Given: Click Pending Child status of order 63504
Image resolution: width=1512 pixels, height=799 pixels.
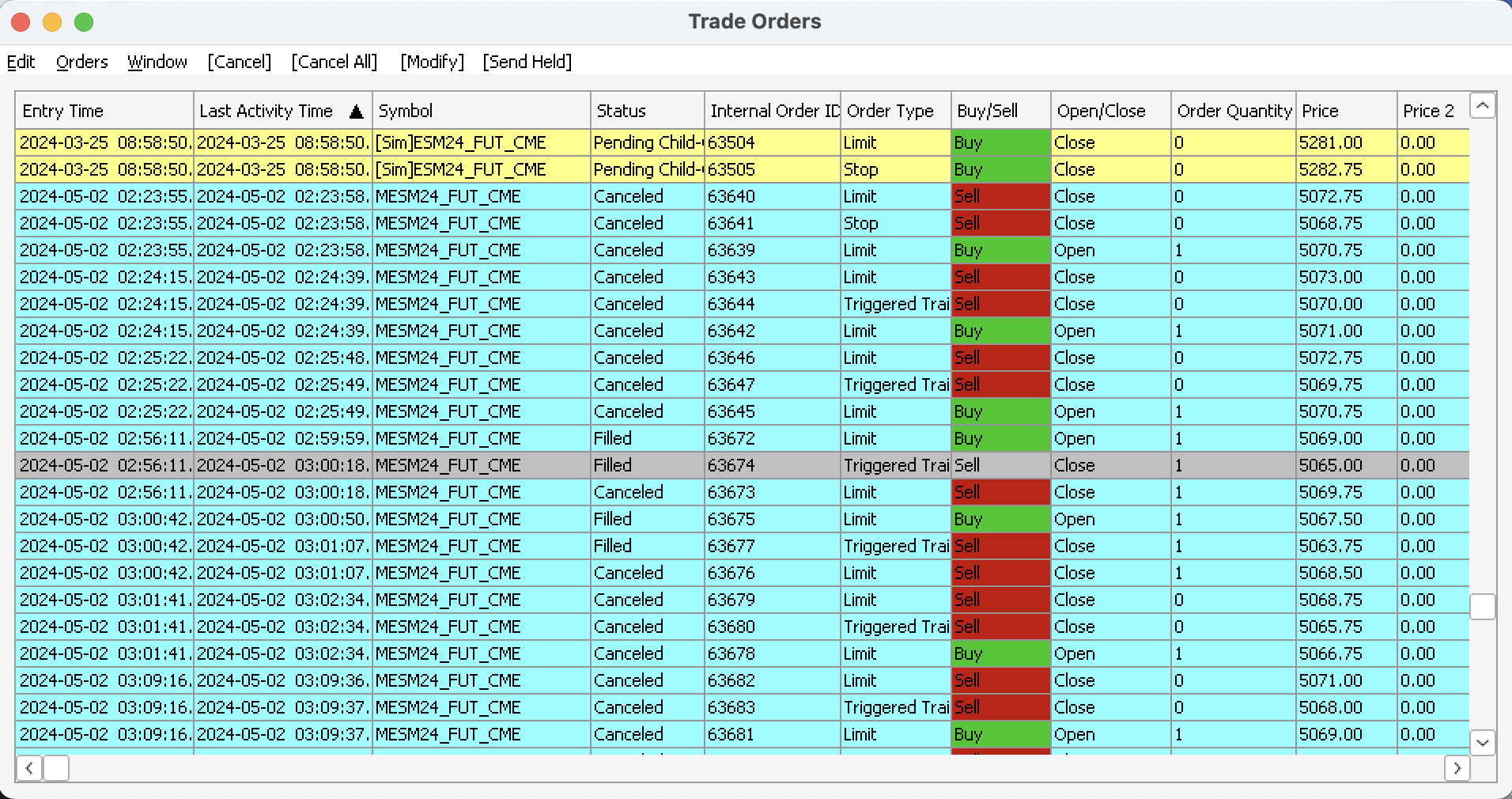Looking at the screenshot, I should click(648, 142).
